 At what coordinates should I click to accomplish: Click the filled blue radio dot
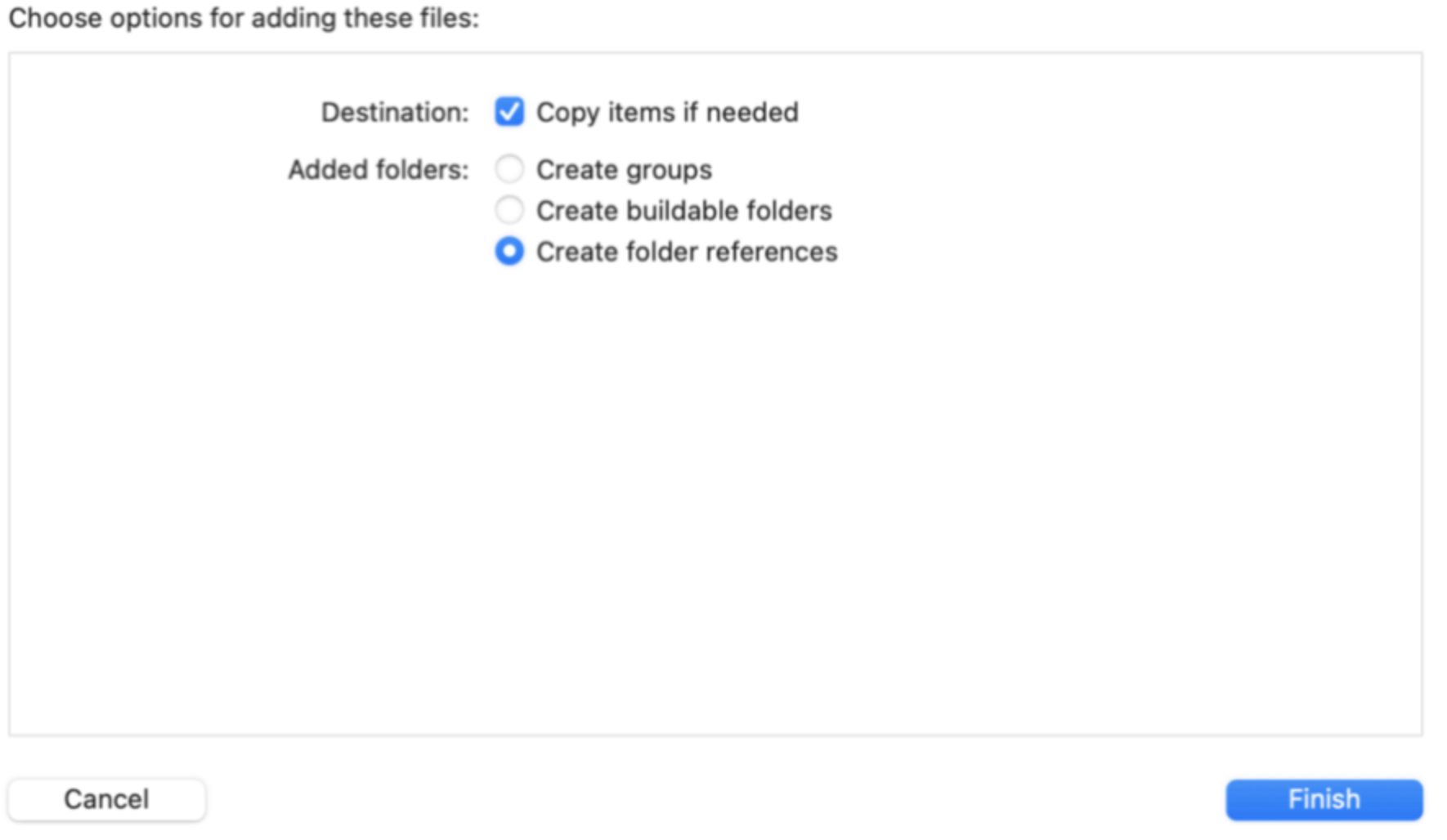(509, 251)
